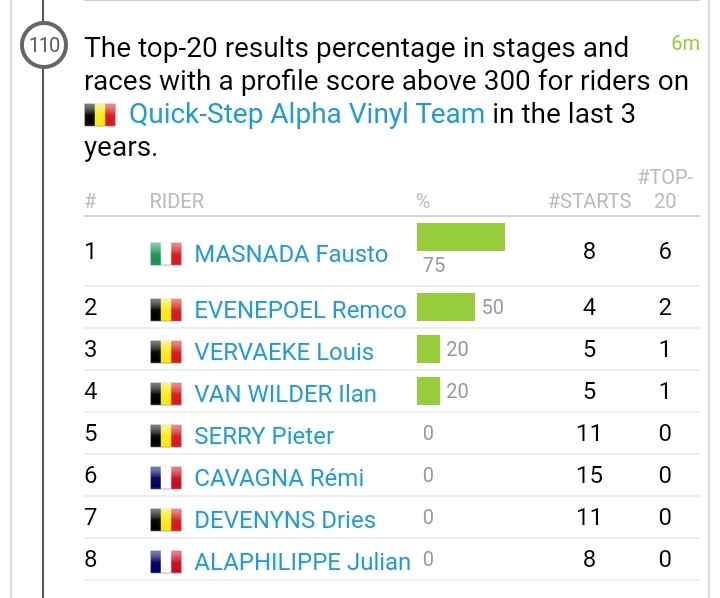Click the 6m timestamp label
720x598 pixels.
[x=685, y=44]
